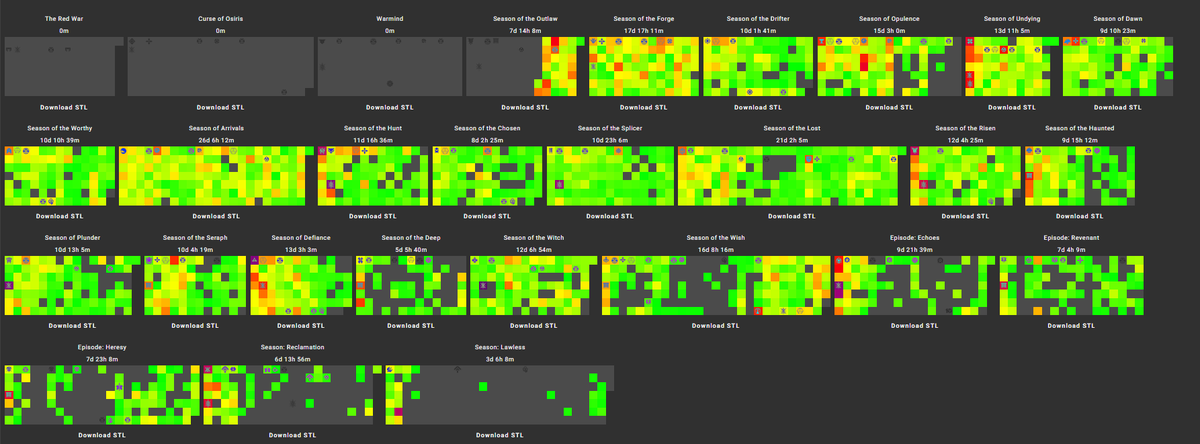Screen dimensions: 1200x444
Task: Click the '21d 2h 5m' playtime text
Action: (x=792, y=140)
